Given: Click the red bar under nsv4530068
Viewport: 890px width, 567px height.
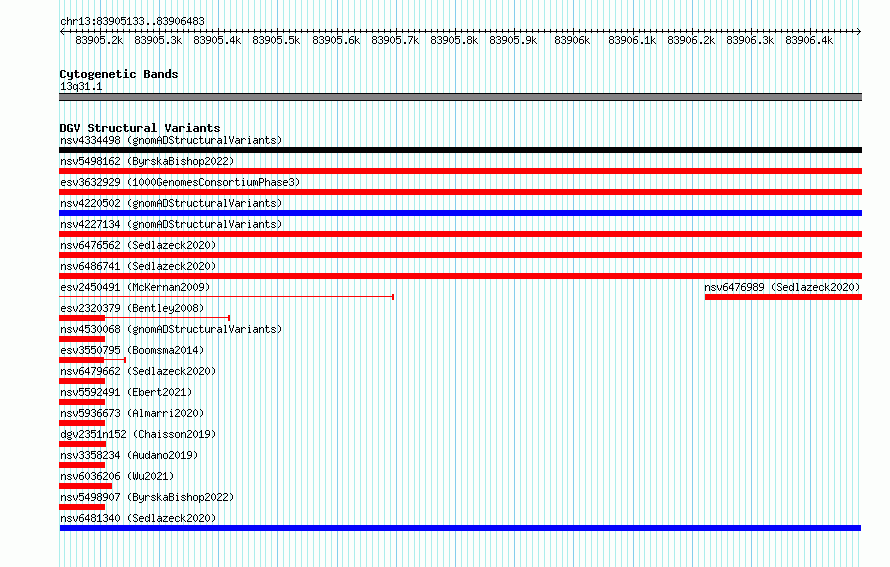Looking at the screenshot, I should coord(82,339).
